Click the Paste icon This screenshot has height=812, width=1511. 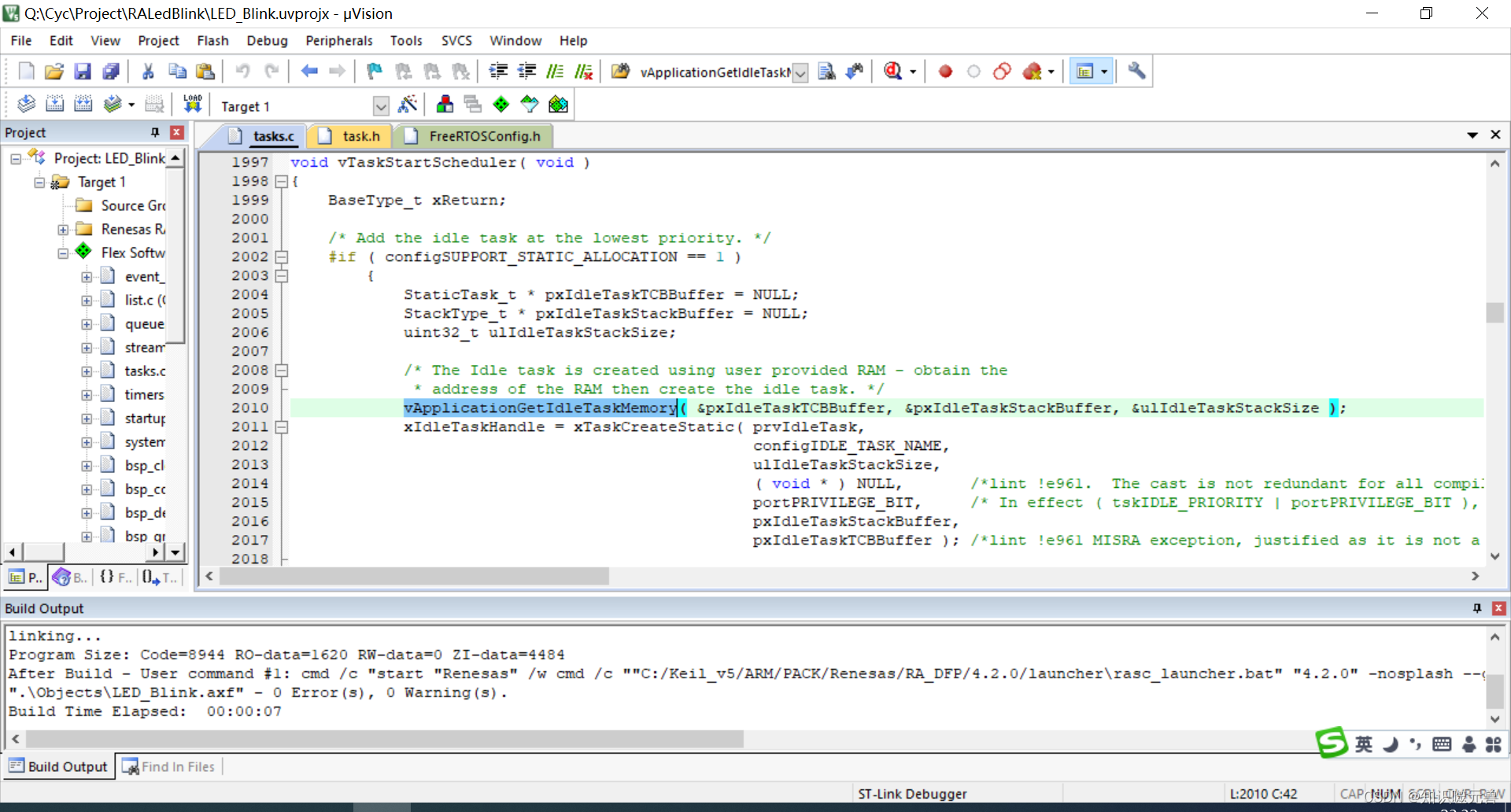[205, 72]
